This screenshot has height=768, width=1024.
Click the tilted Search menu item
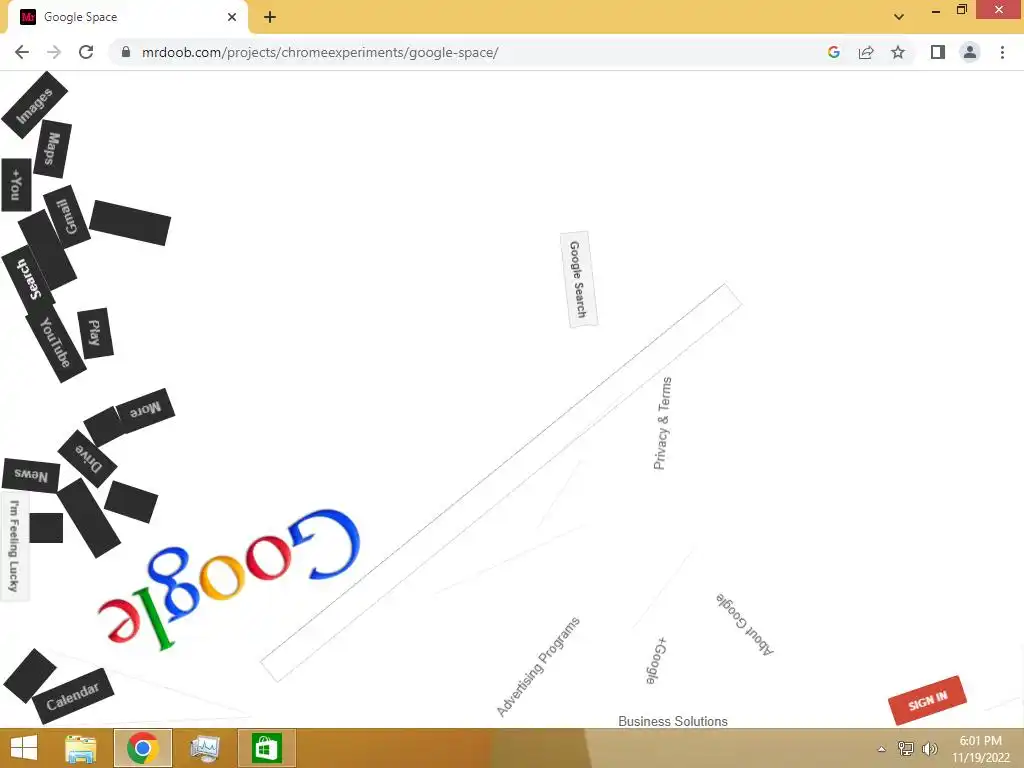tap(28, 278)
